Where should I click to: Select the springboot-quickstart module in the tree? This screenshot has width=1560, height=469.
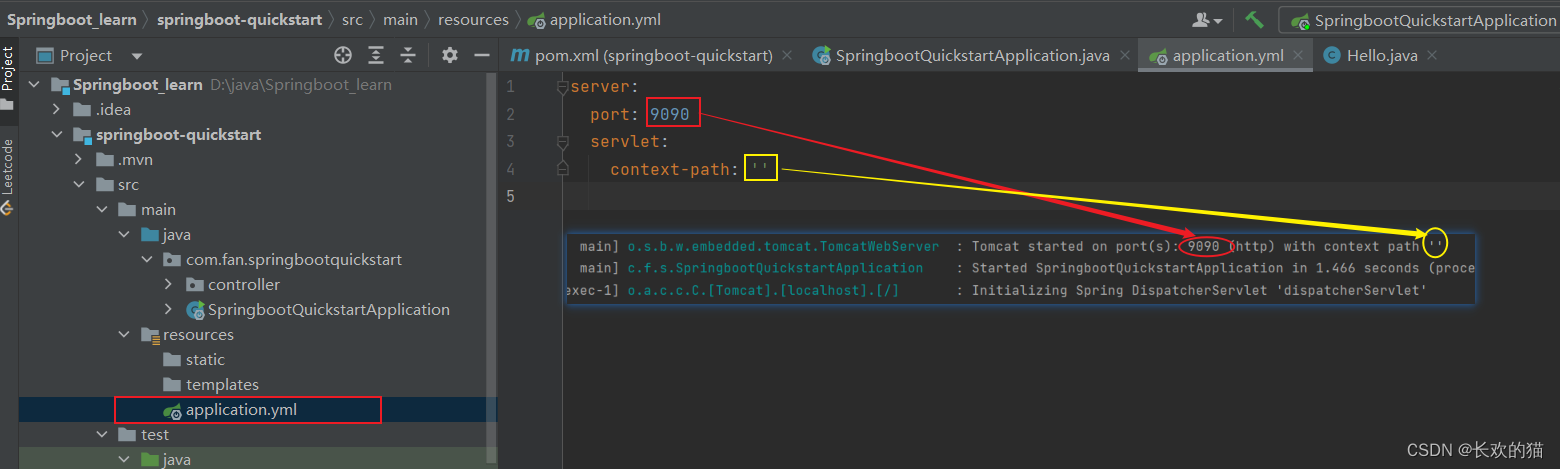click(178, 135)
